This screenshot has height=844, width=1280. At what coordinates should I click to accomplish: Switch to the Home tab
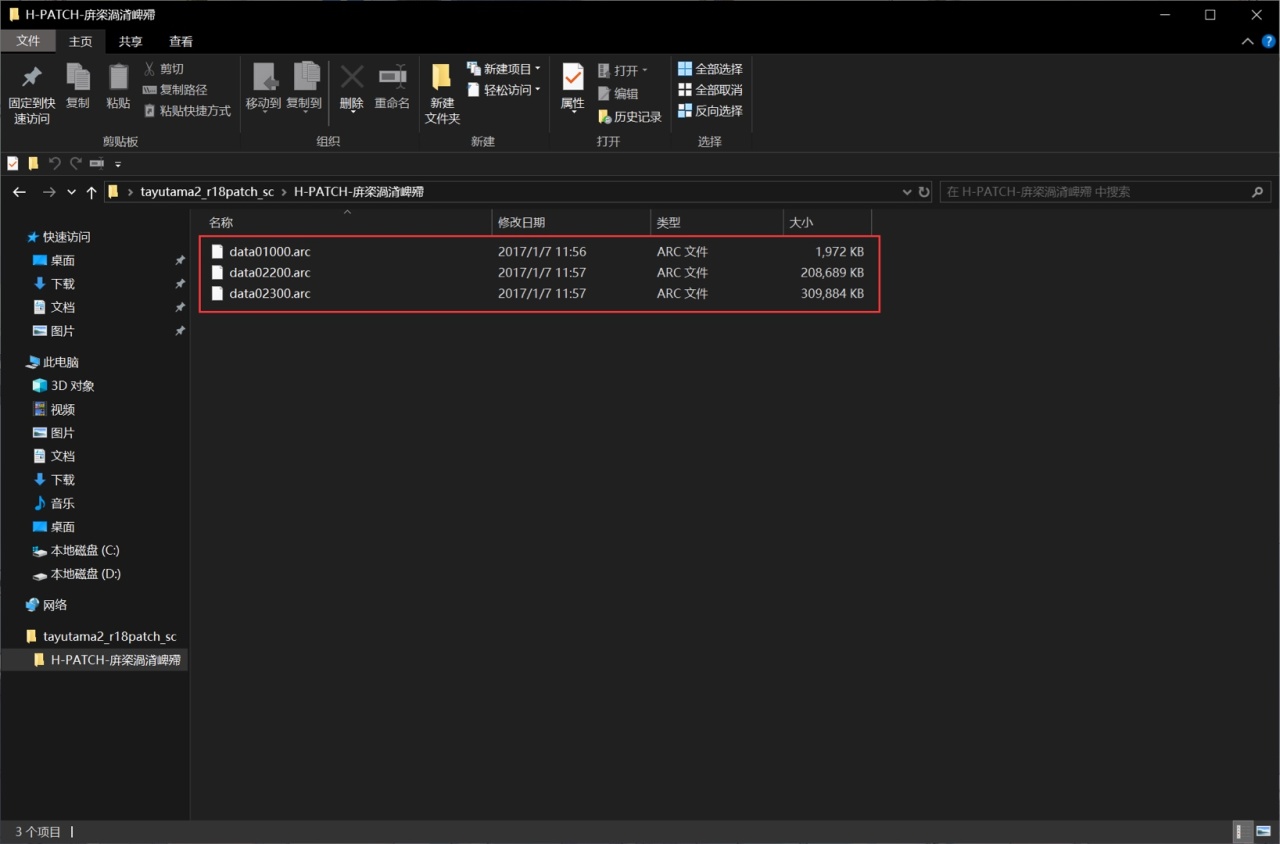(x=80, y=41)
